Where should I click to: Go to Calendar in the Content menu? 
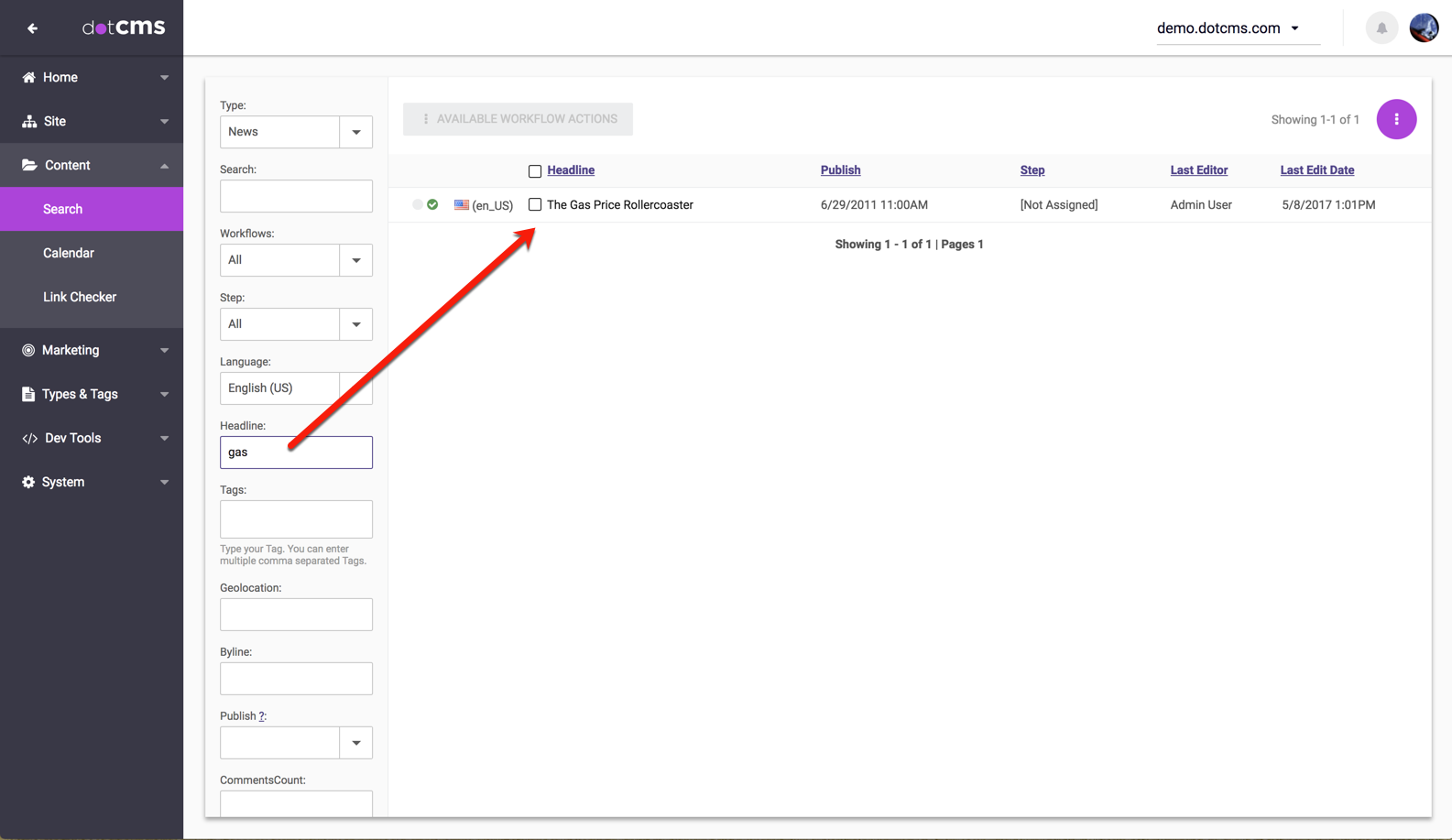pos(69,253)
